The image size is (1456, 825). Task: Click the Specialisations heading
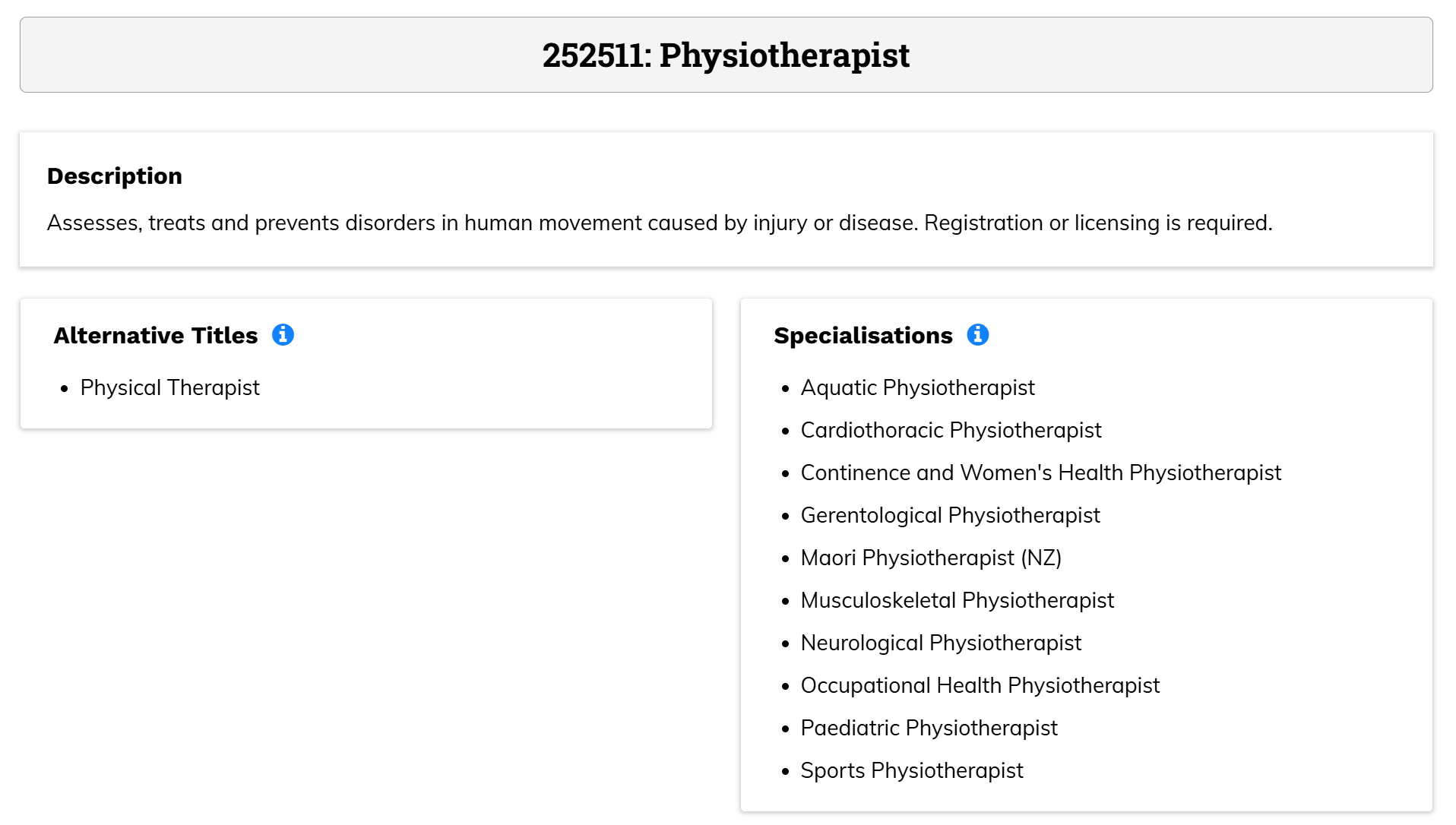pos(863,336)
